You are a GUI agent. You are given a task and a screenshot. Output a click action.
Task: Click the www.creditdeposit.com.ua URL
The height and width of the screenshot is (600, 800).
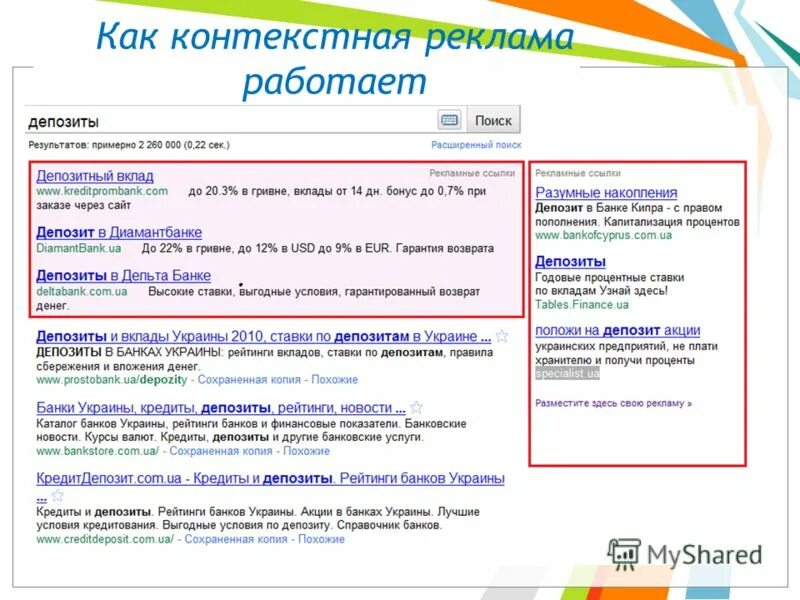105,539
